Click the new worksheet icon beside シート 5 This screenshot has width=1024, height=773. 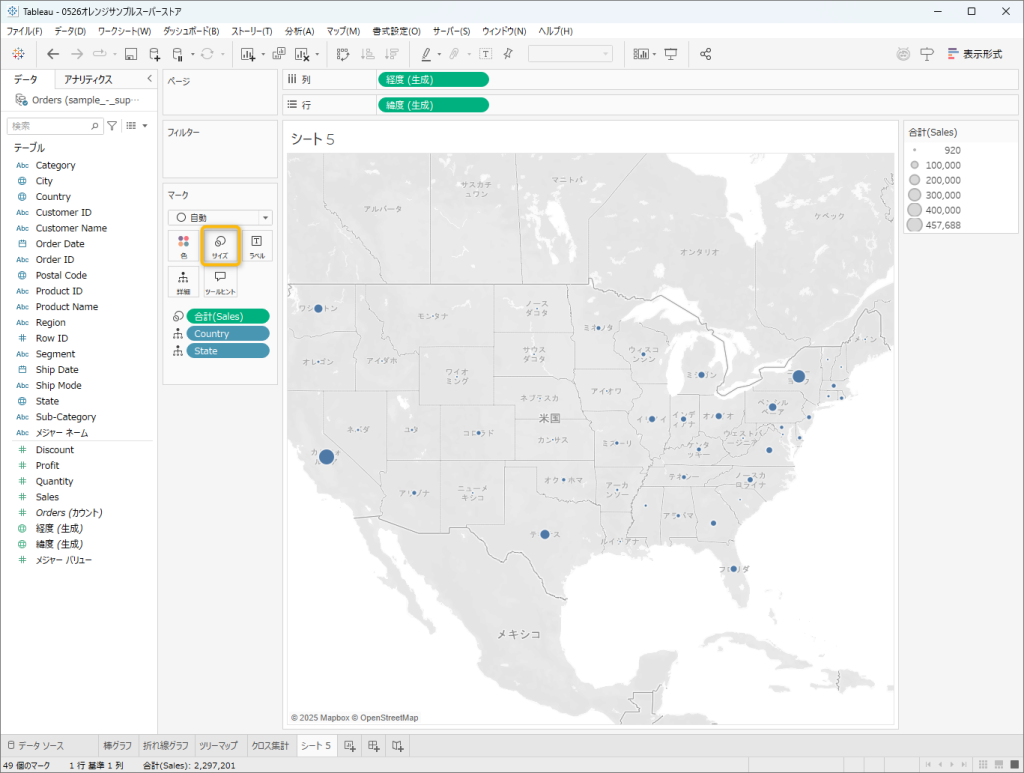tap(350, 746)
